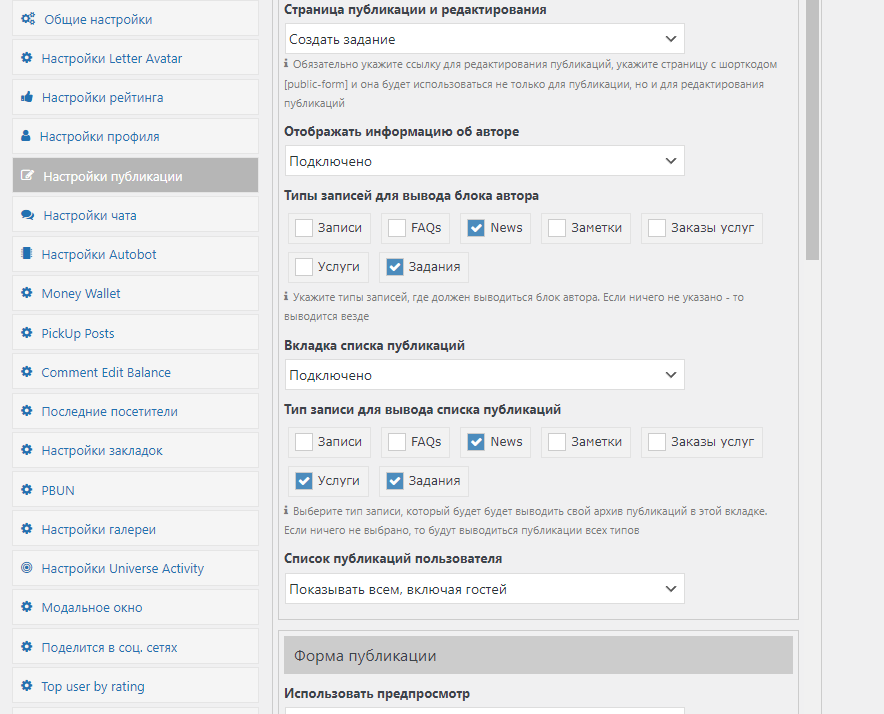884x714 pixels.
Task: Click the edit icon beside Настройки публикации
Action: tap(27, 176)
